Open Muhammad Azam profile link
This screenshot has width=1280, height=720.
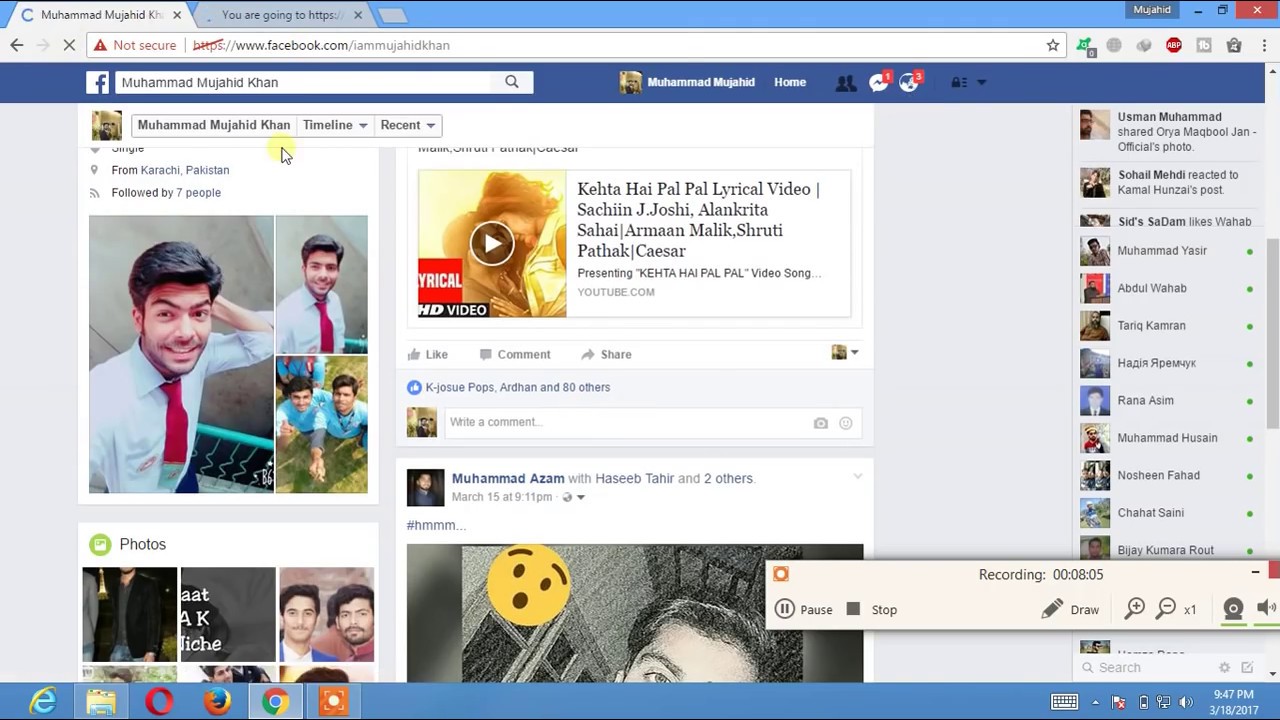coord(508,478)
